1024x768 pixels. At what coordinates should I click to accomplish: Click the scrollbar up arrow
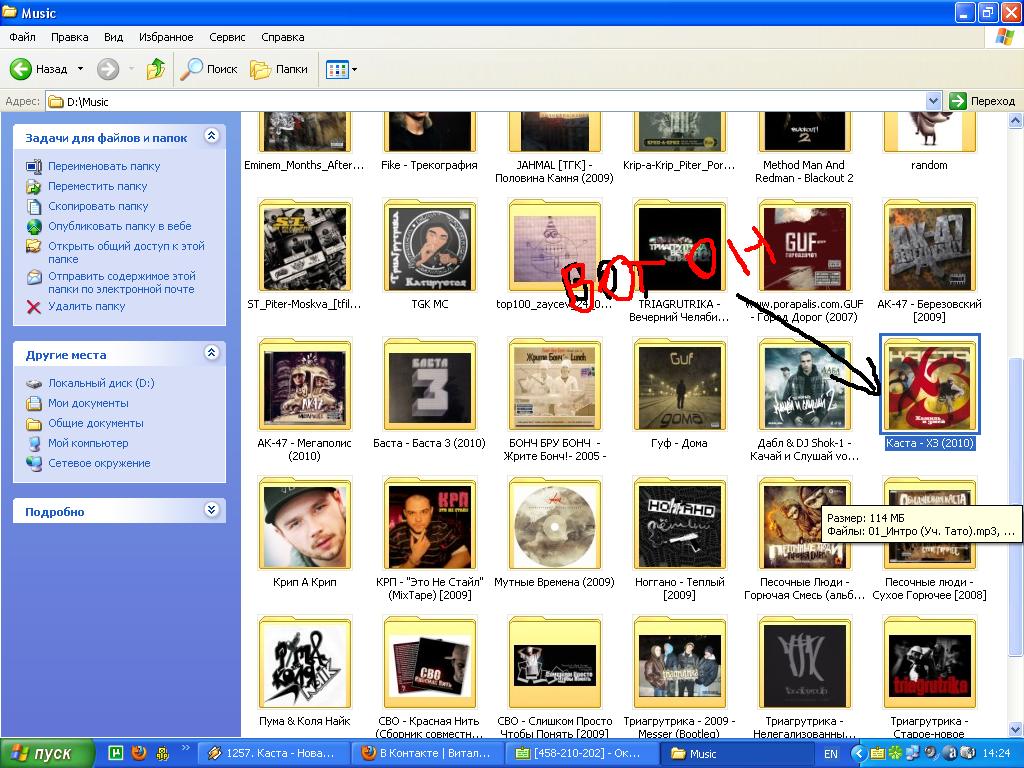1016,120
